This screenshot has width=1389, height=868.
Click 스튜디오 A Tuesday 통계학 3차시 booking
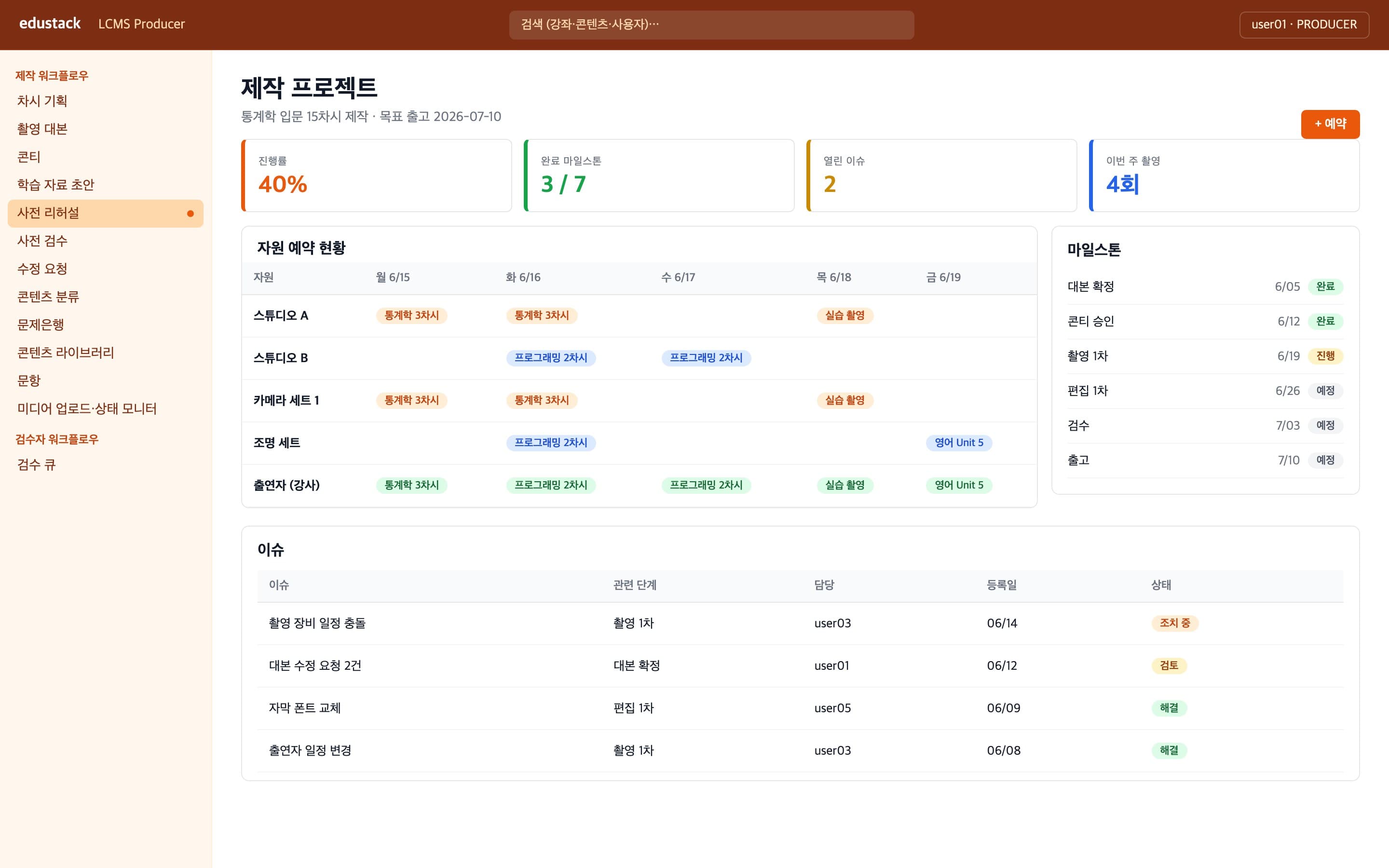[542, 316]
